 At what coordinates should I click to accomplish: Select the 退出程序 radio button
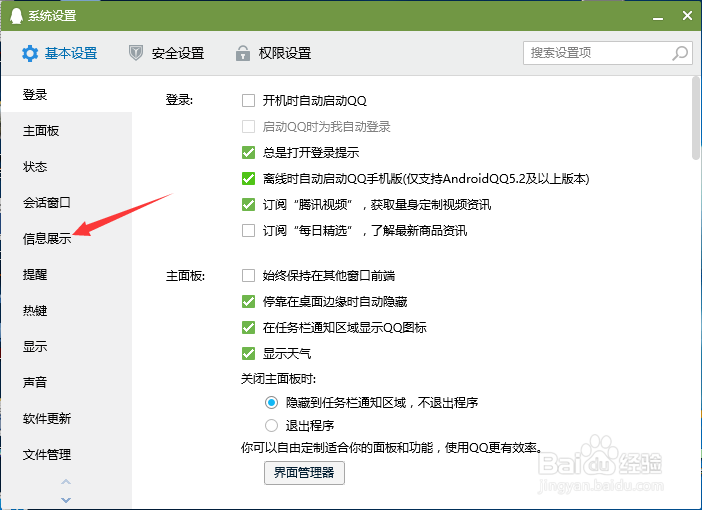point(271,425)
